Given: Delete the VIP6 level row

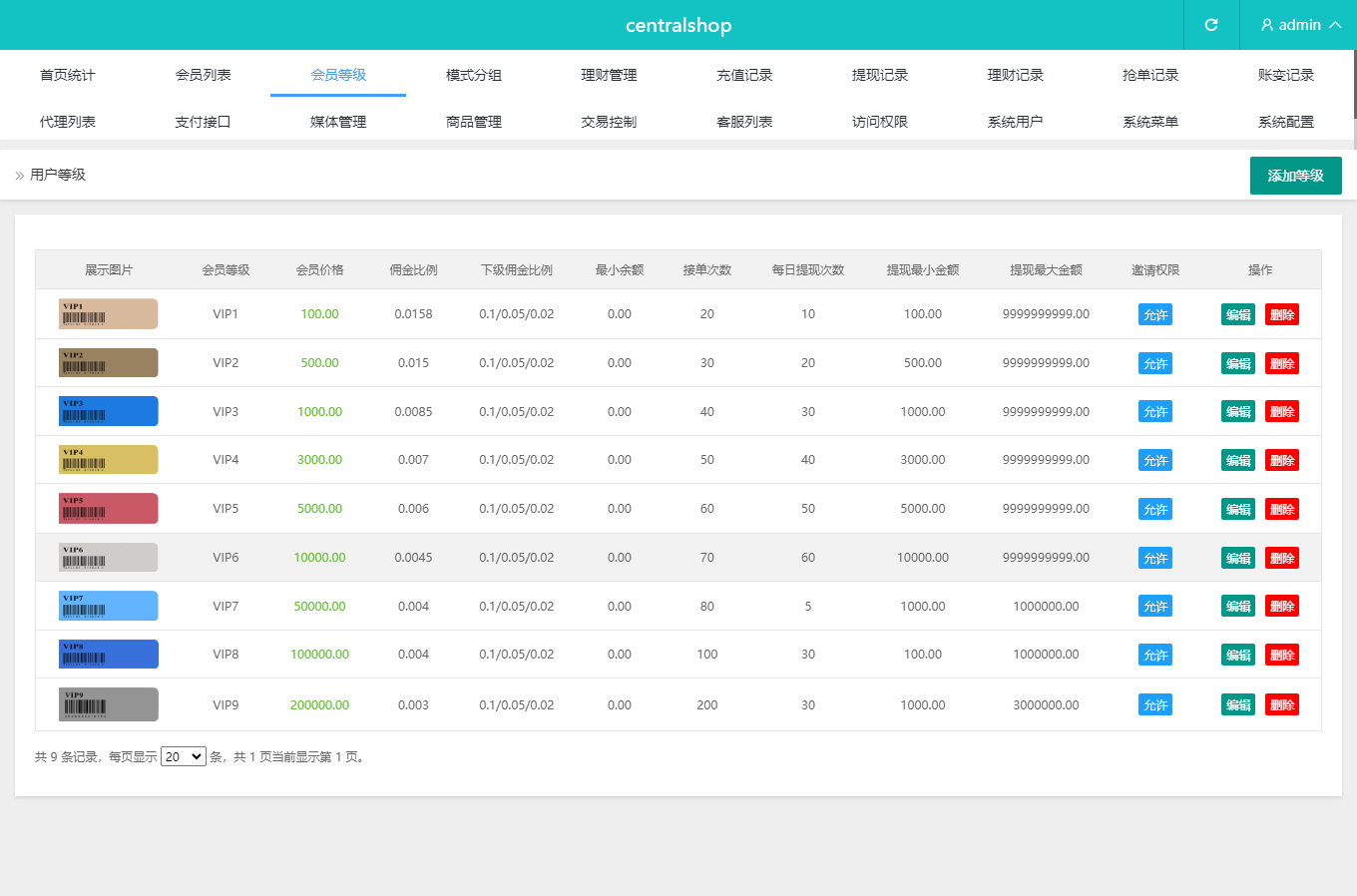Looking at the screenshot, I should (x=1282, y=558).
